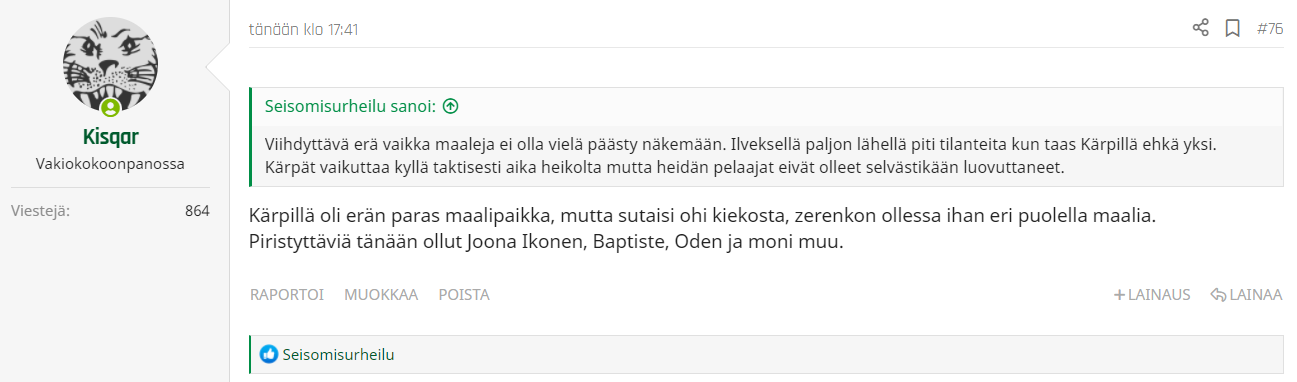Select the RAPORTOI action
1297x382 pixels.
coord(286,295)
